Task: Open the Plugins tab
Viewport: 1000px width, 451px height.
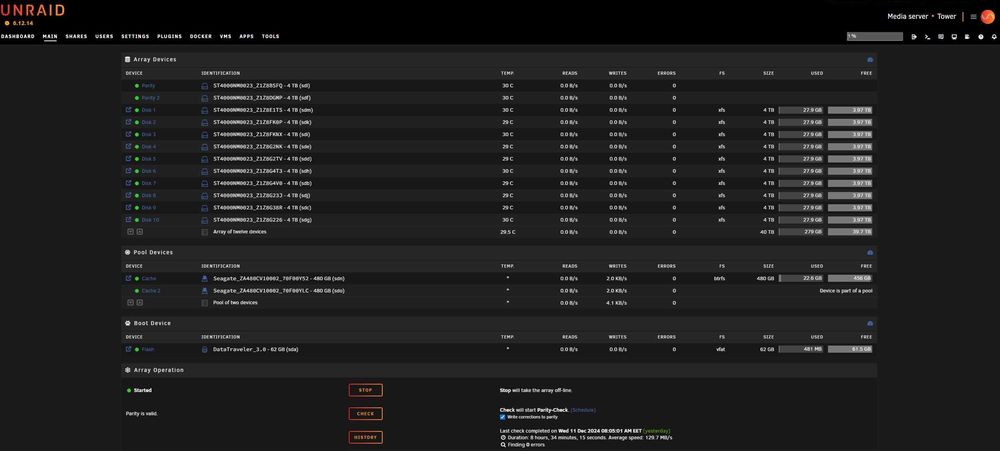Action: [x=170, y=36]
